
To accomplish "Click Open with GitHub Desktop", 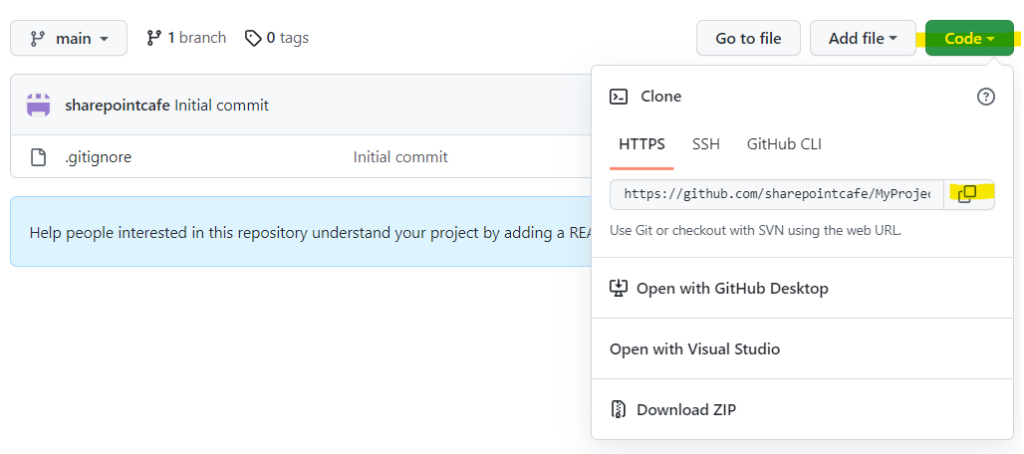I will coord(802,288).
